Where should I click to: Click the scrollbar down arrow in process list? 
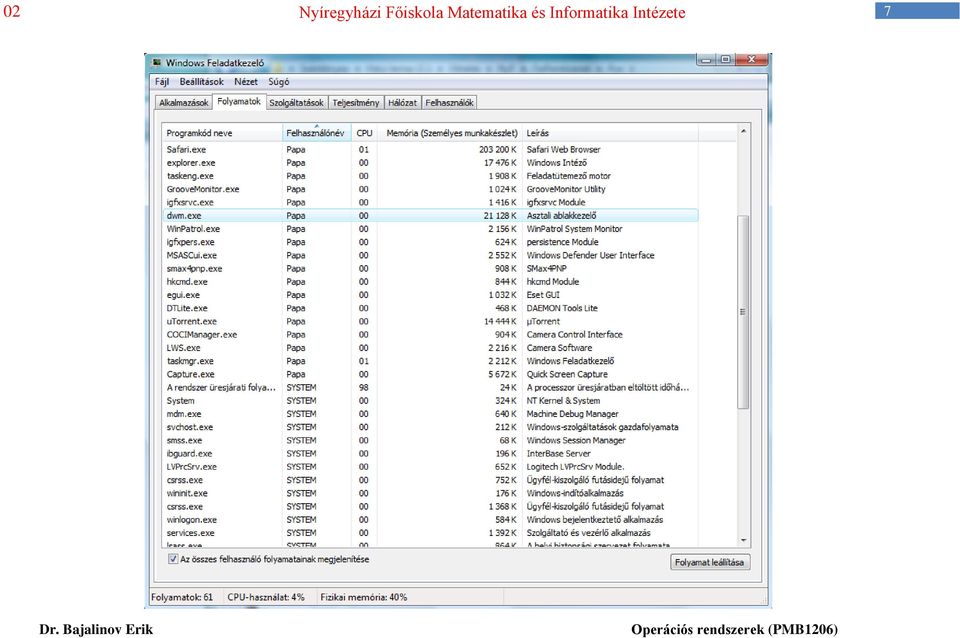click(x=743, y=540)
